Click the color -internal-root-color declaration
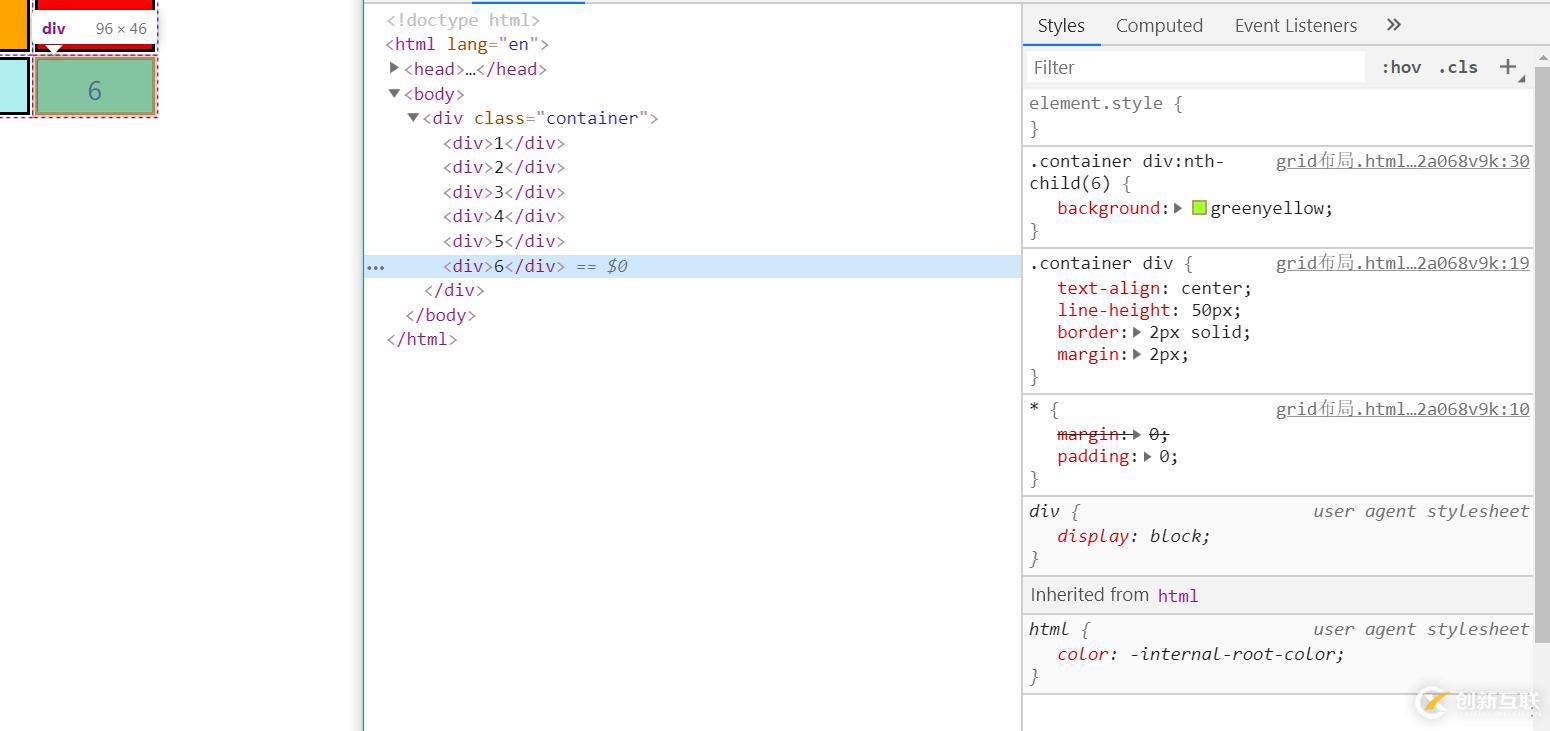Image resolution: width=1550 pixels, height=731 pixels. point(1200,654)
